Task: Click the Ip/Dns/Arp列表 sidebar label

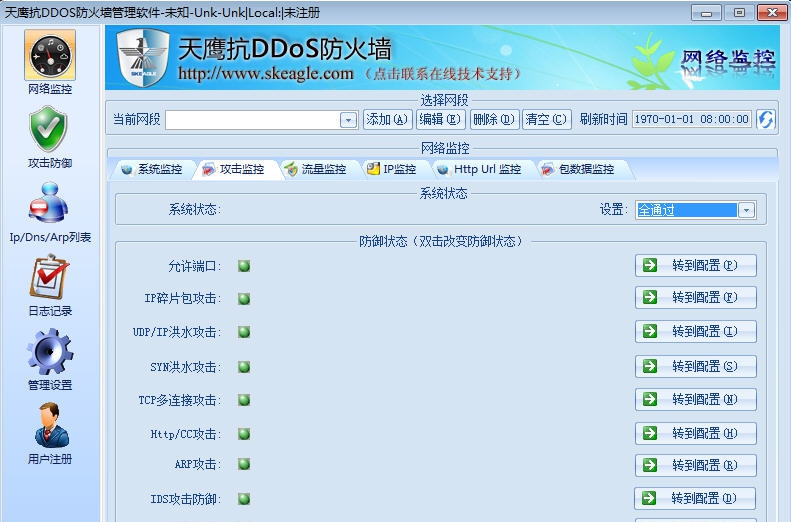Action: [x=50, y=237]
